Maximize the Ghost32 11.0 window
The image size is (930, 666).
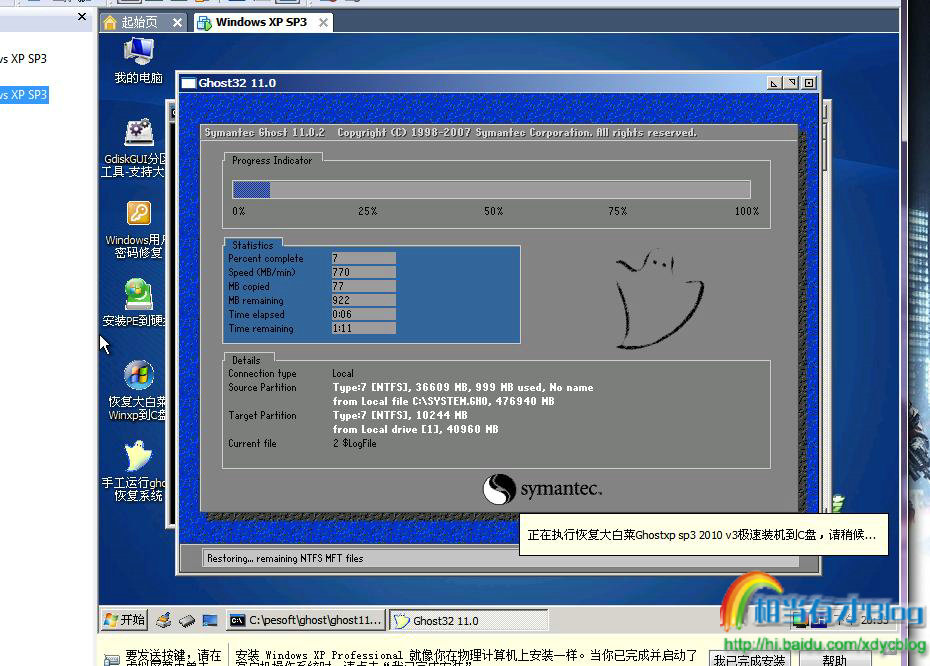tap(791, 83)
